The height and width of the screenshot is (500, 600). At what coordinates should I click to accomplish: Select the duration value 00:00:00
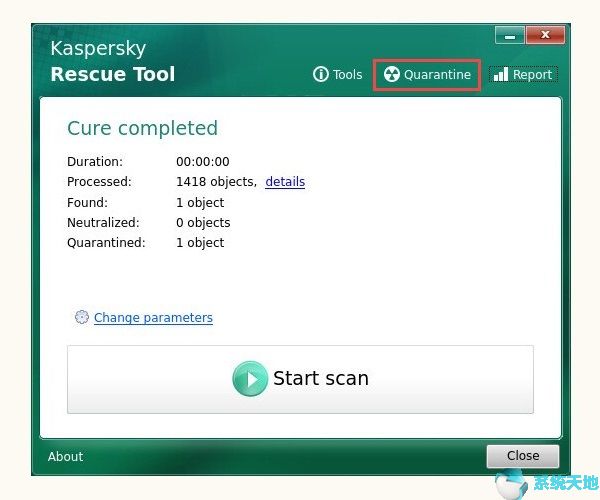203,161
